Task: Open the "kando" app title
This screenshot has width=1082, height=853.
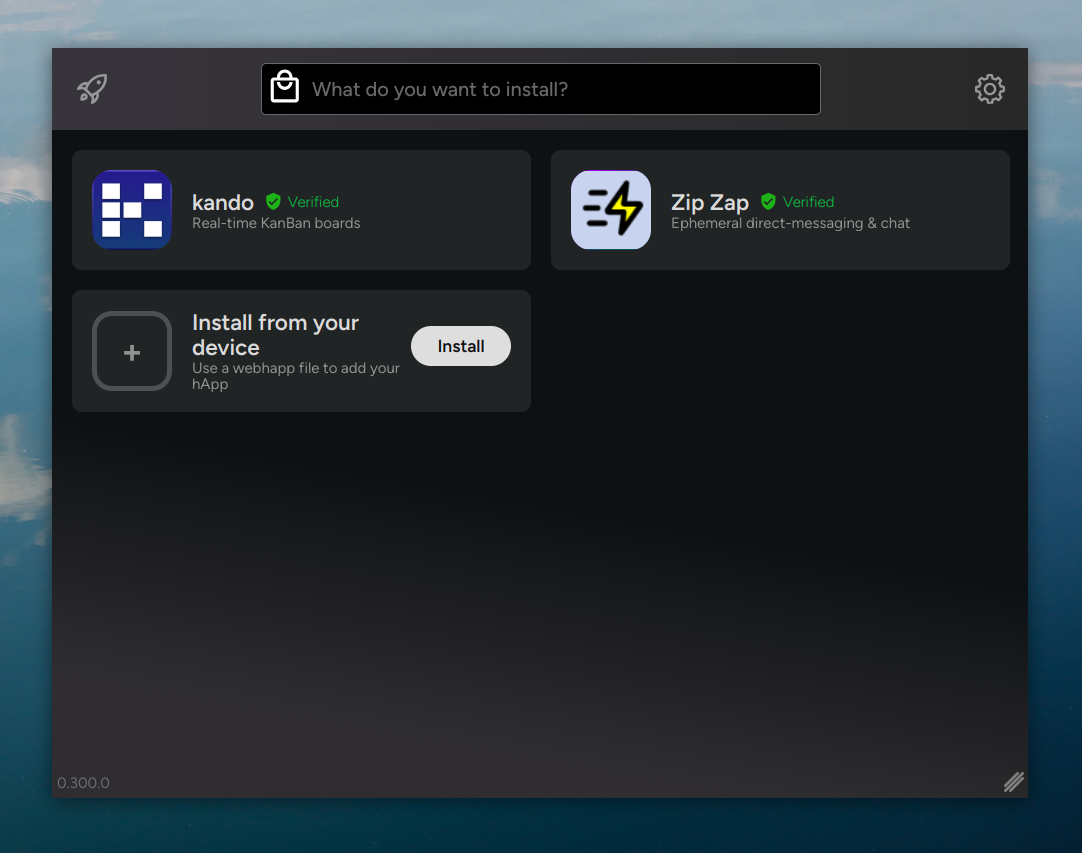Action: click(x=223, y=202)
